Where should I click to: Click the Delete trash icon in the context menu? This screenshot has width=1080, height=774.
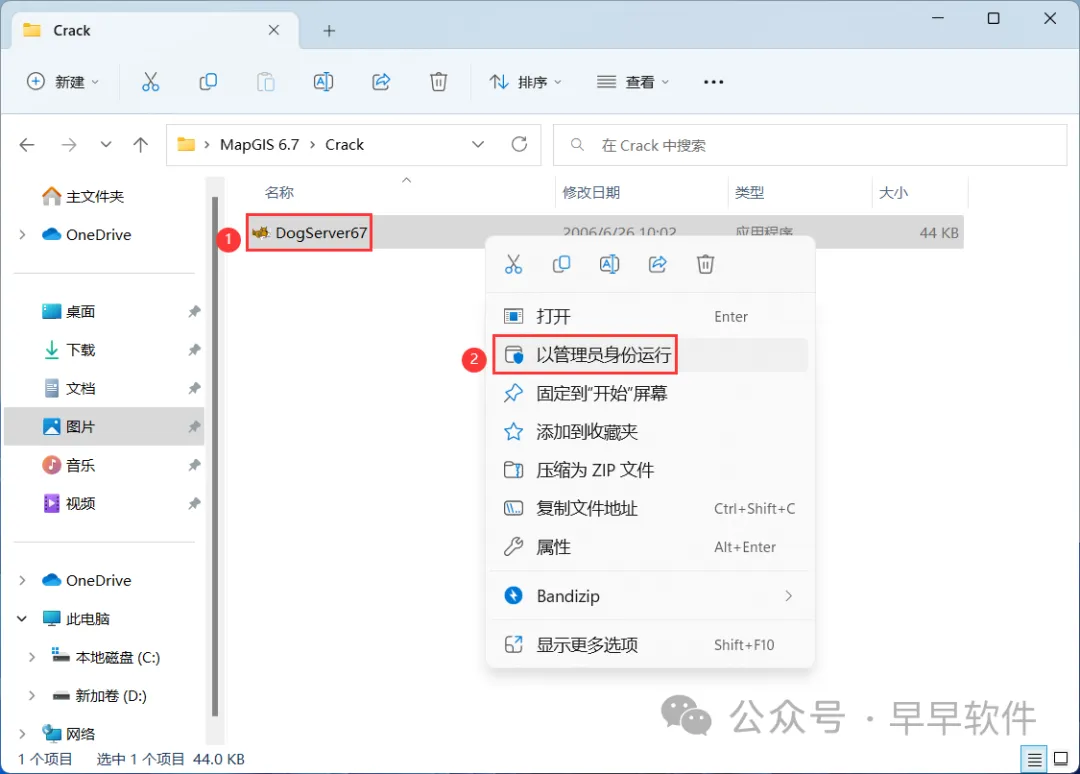point(705,264)
